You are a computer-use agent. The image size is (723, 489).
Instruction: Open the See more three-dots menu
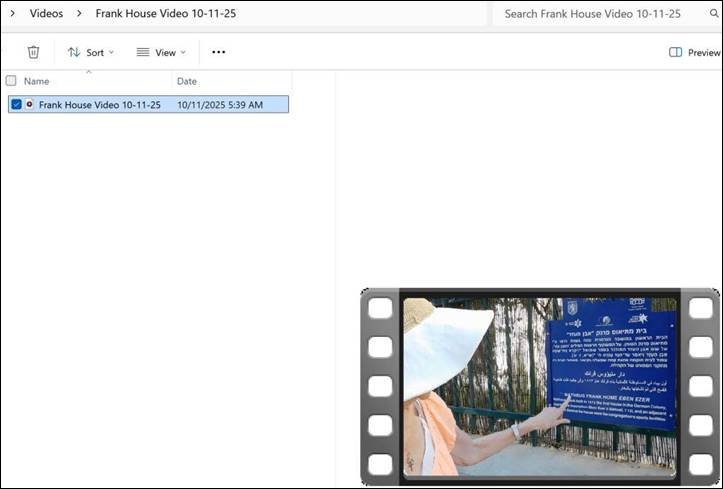click(x=218, y=52)
